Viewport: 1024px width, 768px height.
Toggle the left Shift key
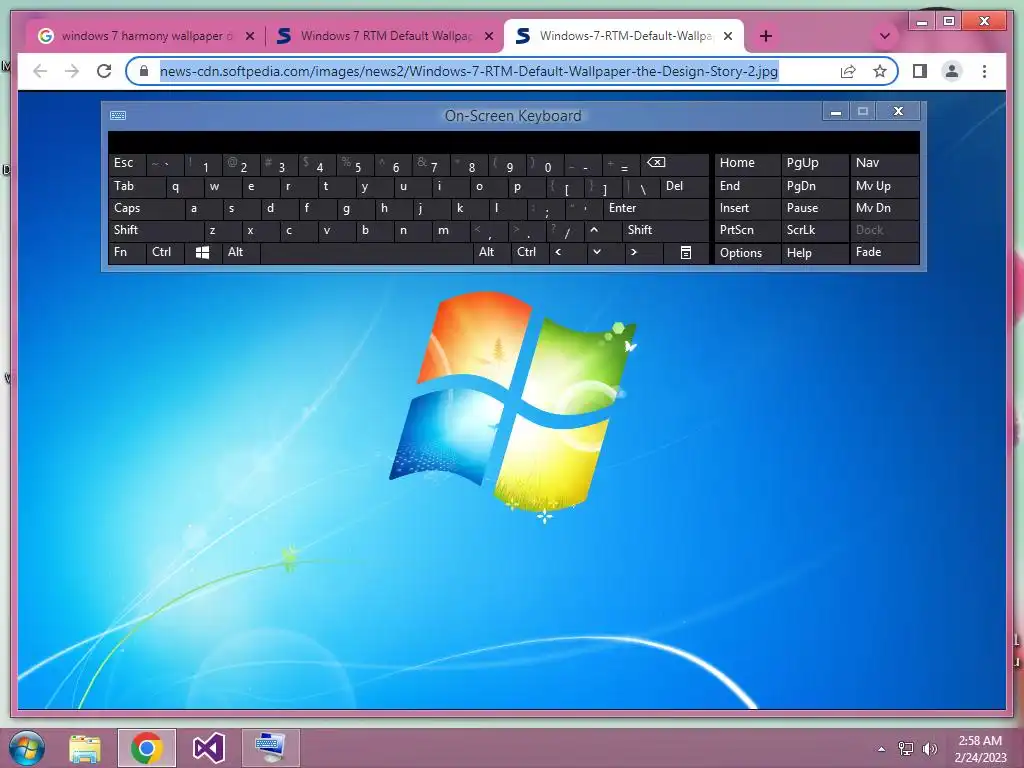click(155, 231)
